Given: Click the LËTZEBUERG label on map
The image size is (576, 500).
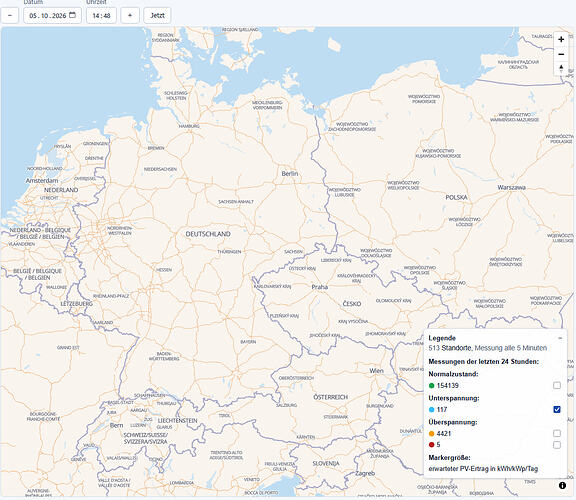Looking at the screenshot, I should point(76,304).
